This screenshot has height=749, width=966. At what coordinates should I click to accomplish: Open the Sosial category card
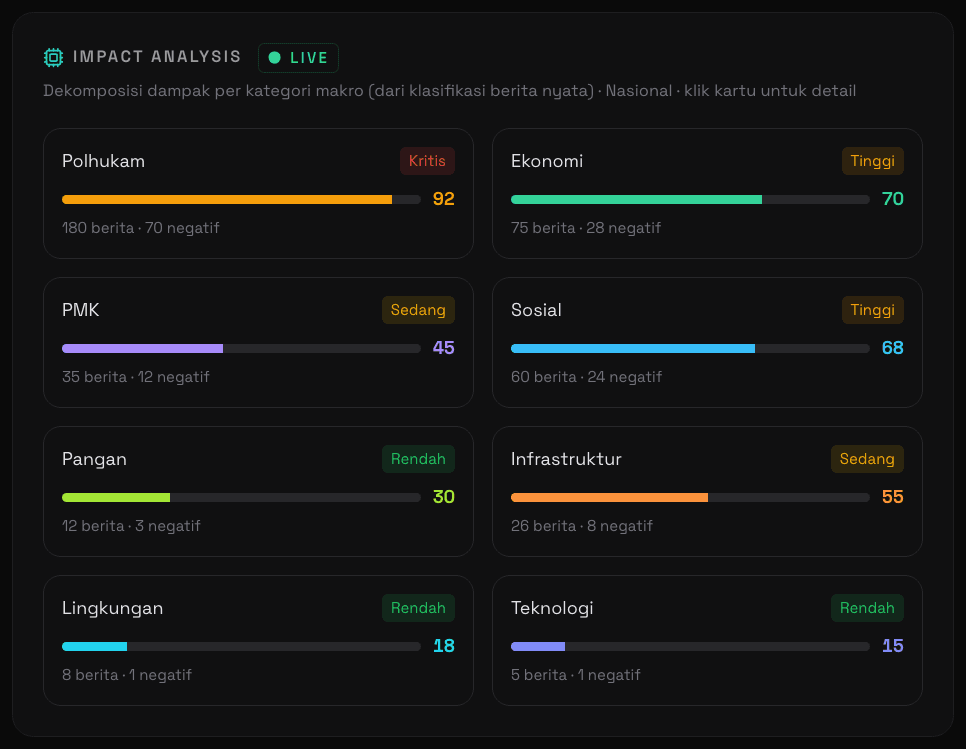pos(707,342)
